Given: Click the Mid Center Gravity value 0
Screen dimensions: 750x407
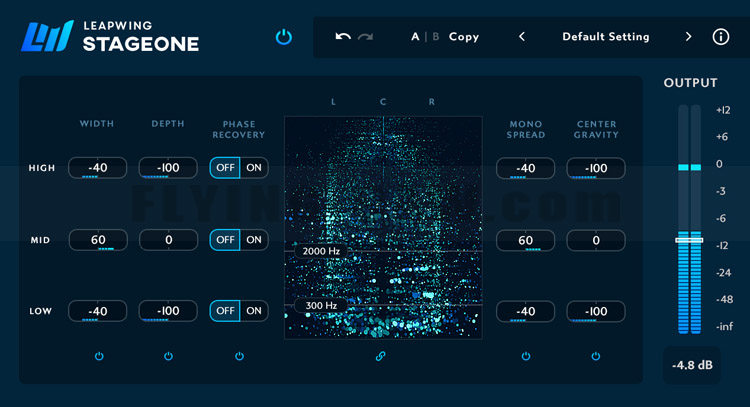Looking at the screenshot, I should tap(596, 240).
